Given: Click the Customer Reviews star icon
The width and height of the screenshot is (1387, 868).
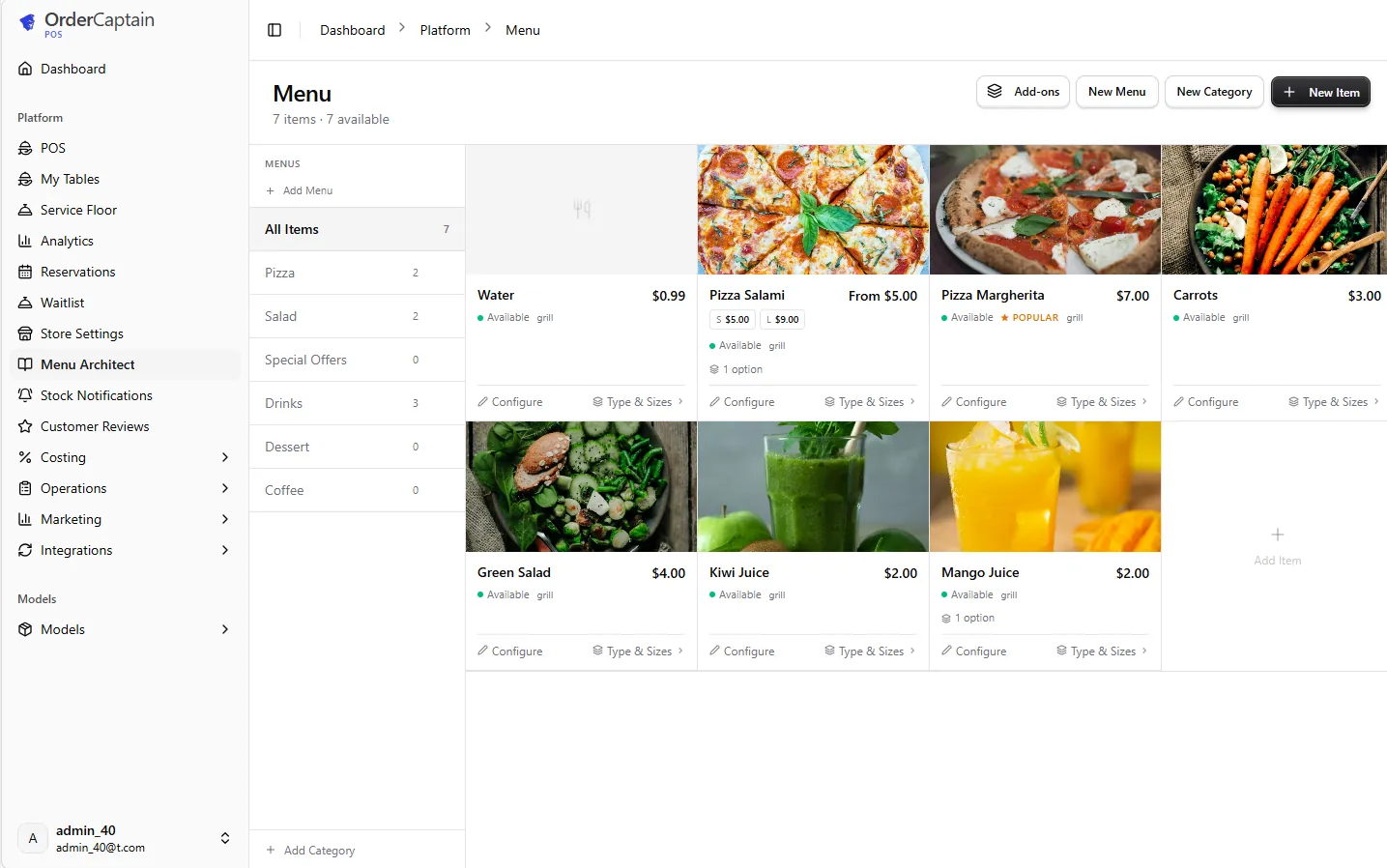Looking at the screenshot, I should click(25, 426).
